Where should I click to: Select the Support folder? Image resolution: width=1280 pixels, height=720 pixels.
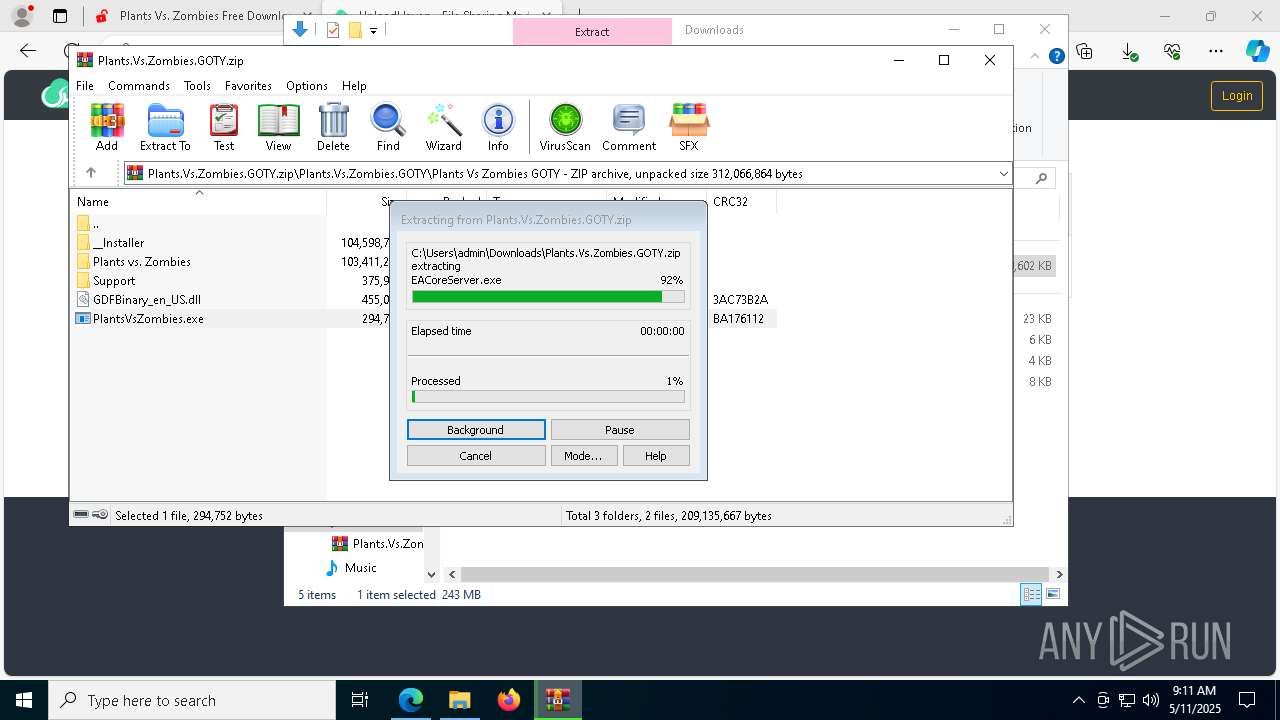point(114,281)
